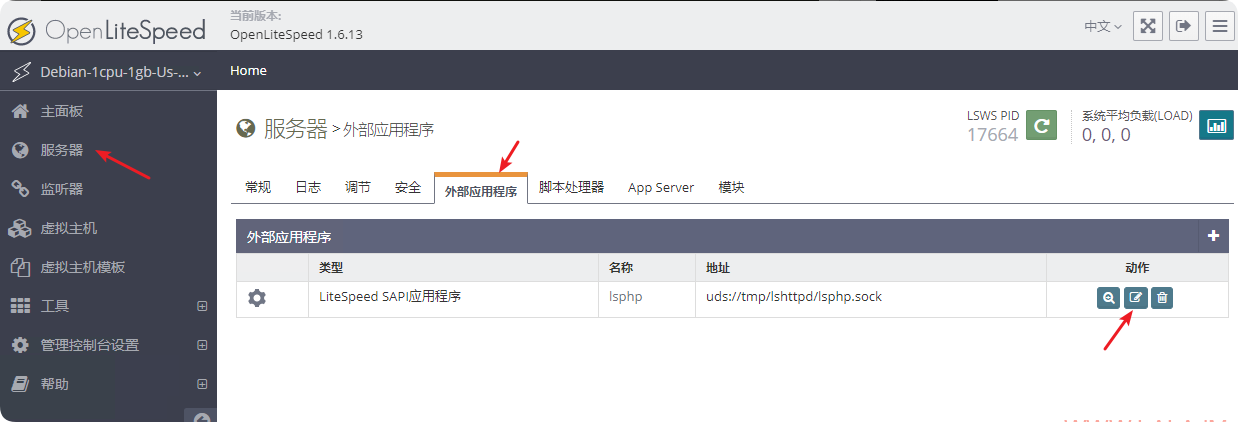This screenshot has width=1238, height=422.
Task: Delete lsphp with the trash icon
Action: click(1161, 297)
